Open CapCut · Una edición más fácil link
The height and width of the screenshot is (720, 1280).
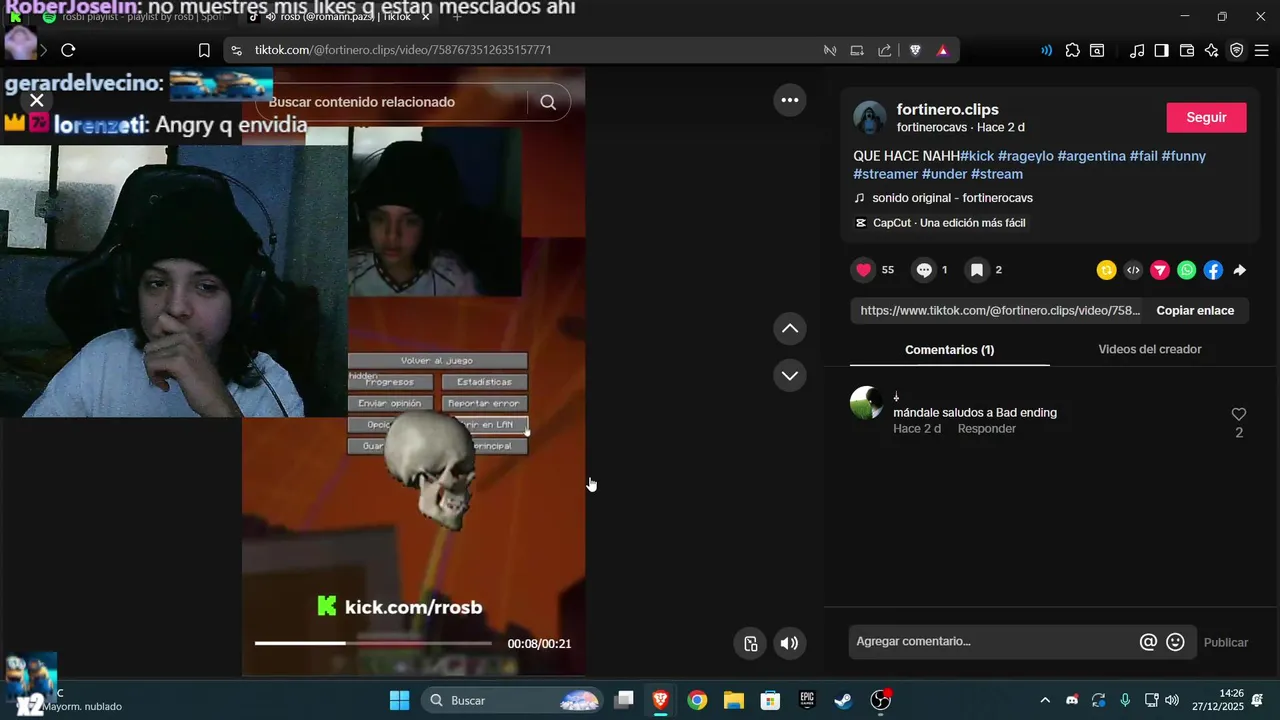click(949, 223)
